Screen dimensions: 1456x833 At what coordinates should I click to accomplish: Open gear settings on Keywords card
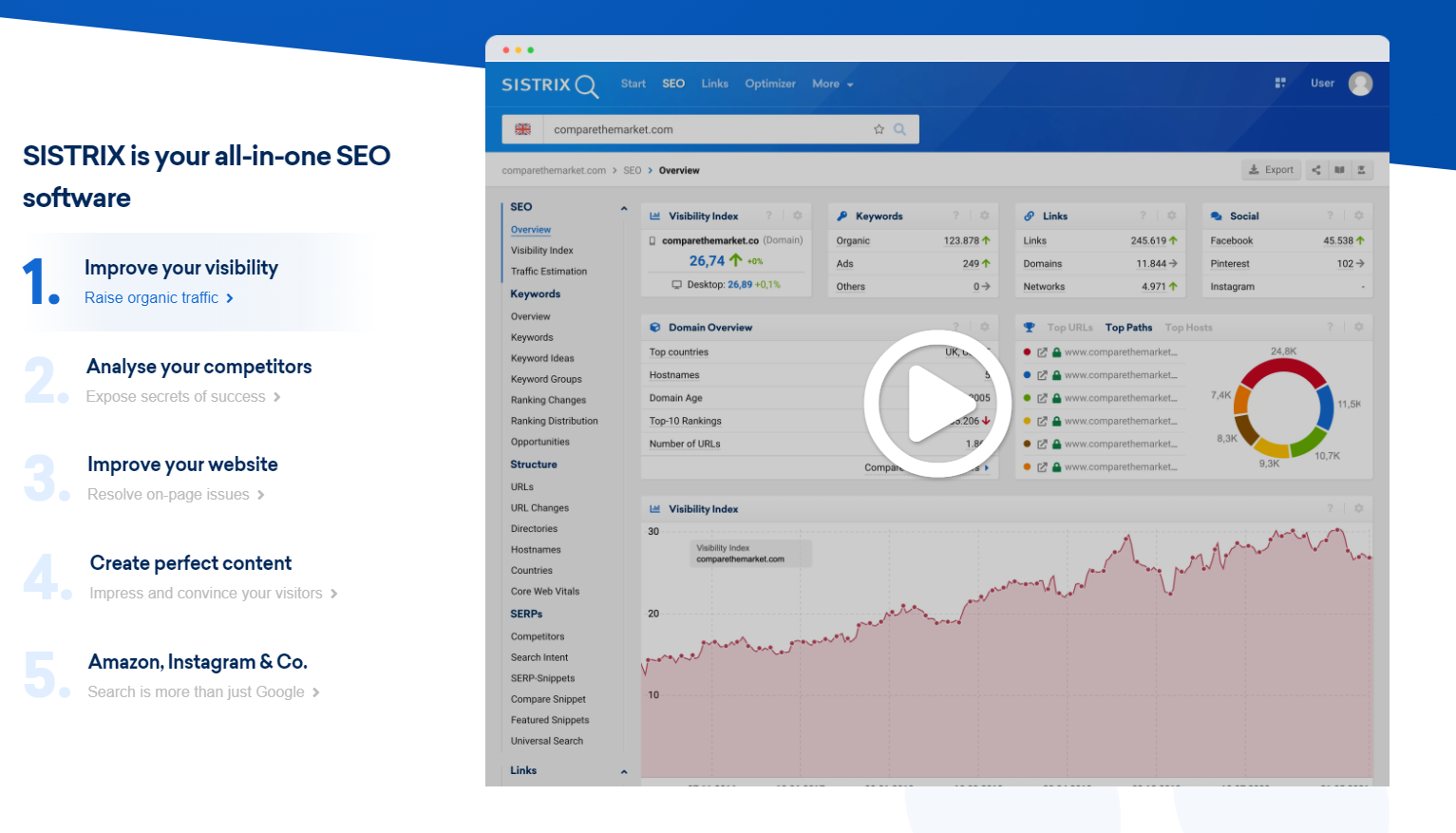click(x=985, y=216)
